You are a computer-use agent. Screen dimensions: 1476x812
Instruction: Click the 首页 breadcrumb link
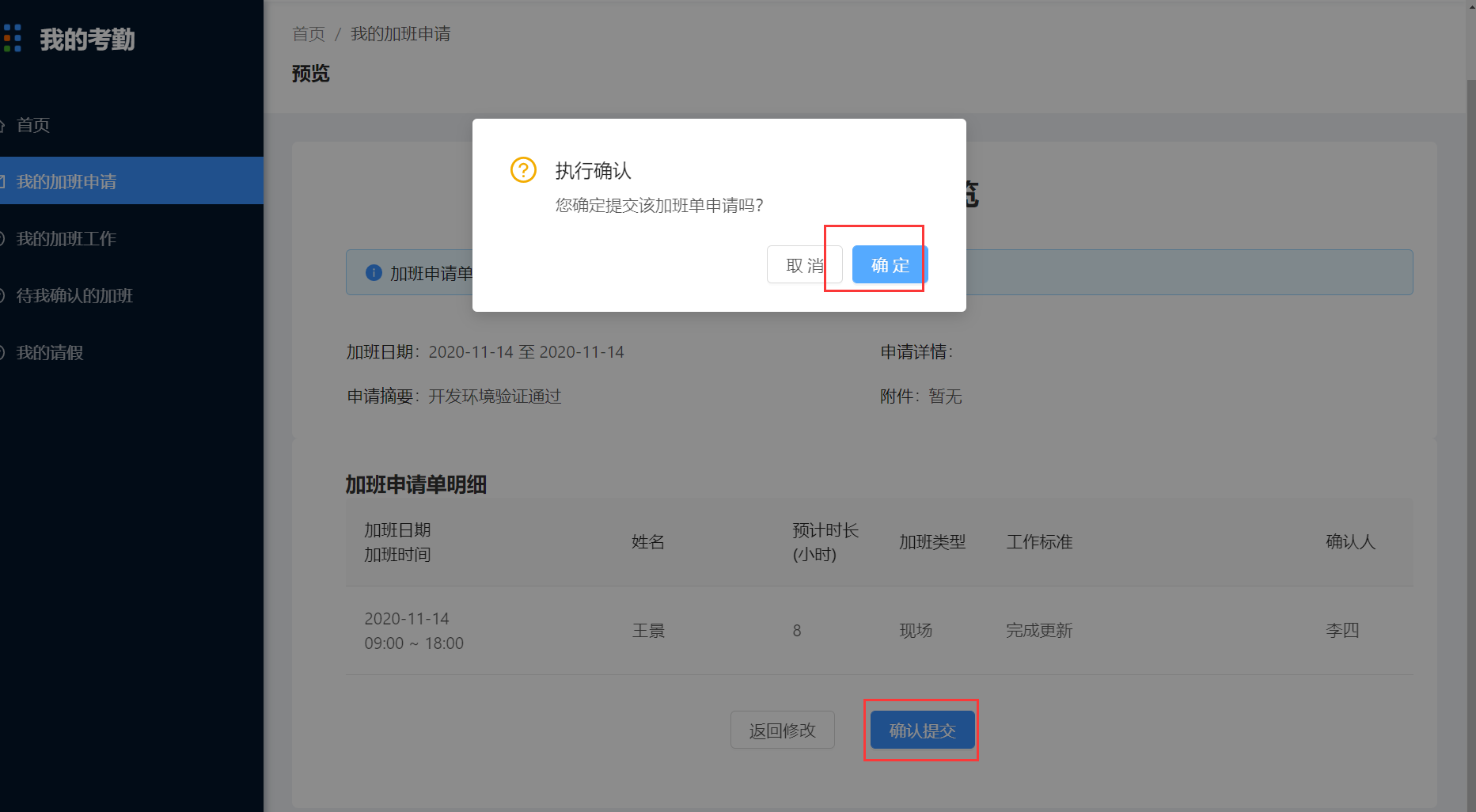tap(309, 34)
